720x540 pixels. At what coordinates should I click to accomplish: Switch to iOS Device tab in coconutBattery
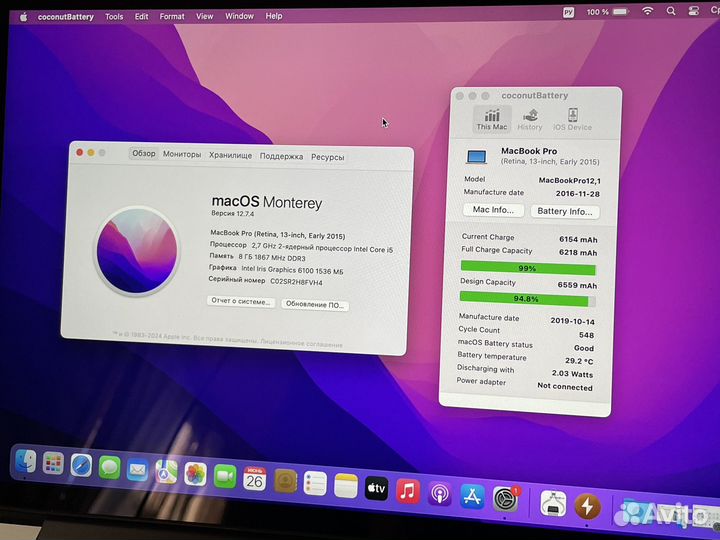point(572,120)
